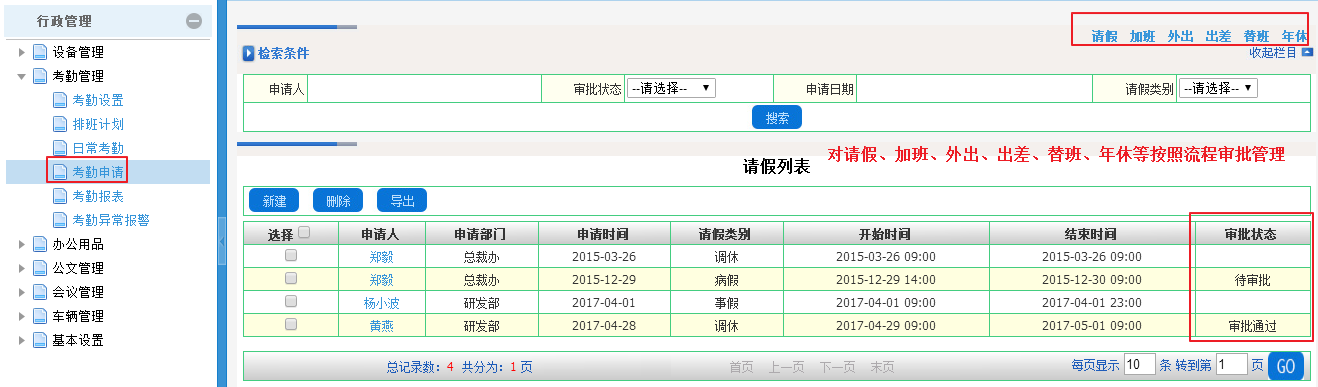Viewport: 1318px width, 387px height.
Task: Switch to the 替班 tab
Action: (1256, 36)
